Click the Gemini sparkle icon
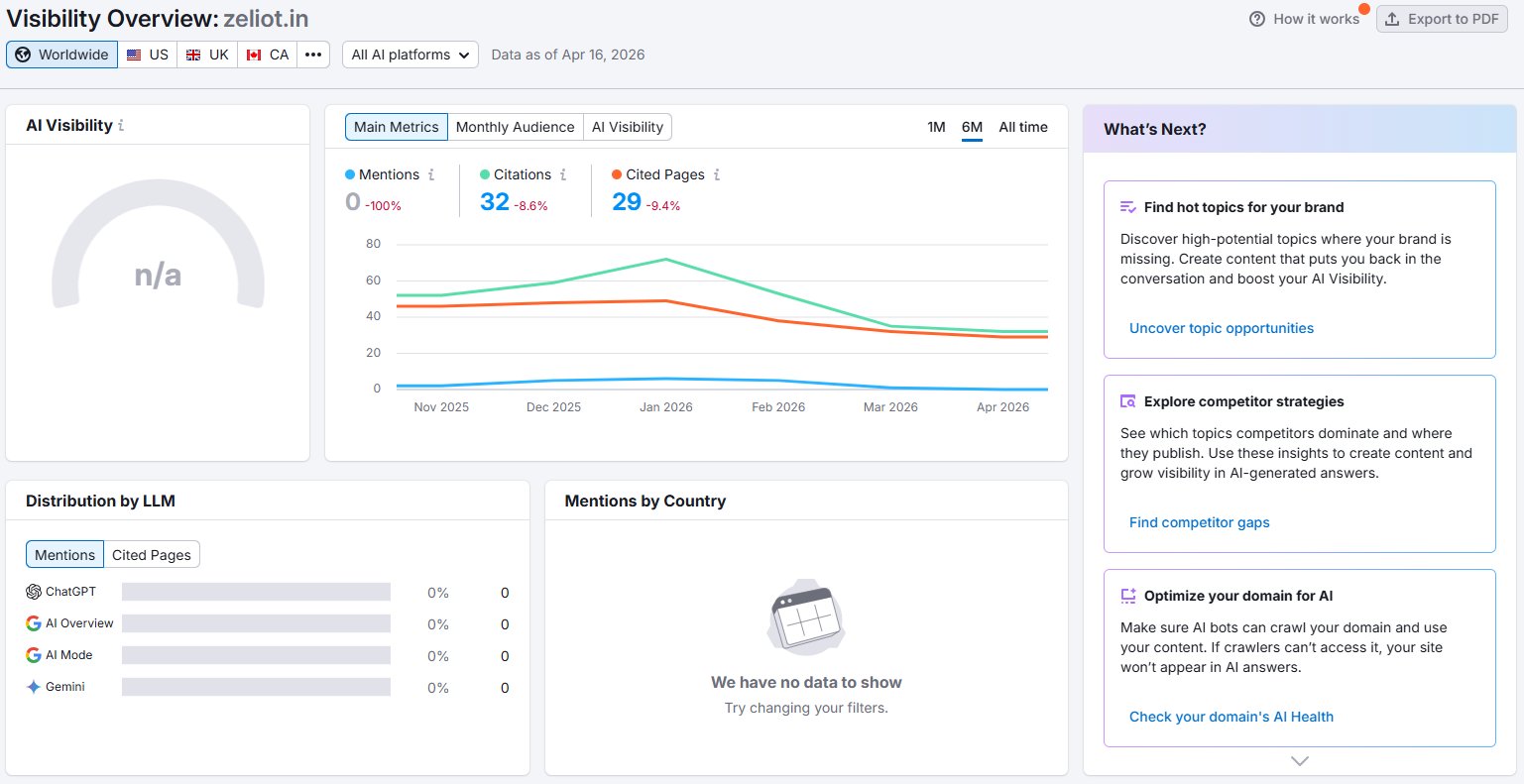Viewport: 1524px width, 784px height. (x=34, y=687)
